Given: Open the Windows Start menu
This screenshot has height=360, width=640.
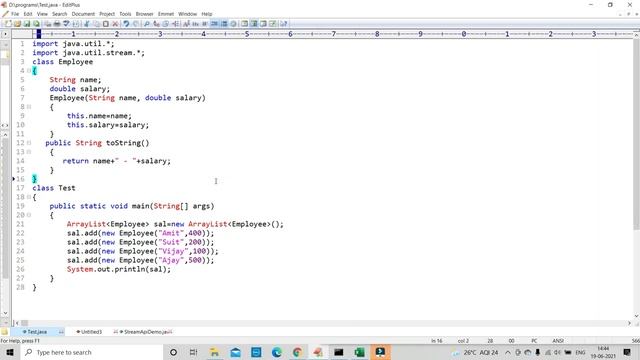Looking at the screenshot, I should click(10, 352).
